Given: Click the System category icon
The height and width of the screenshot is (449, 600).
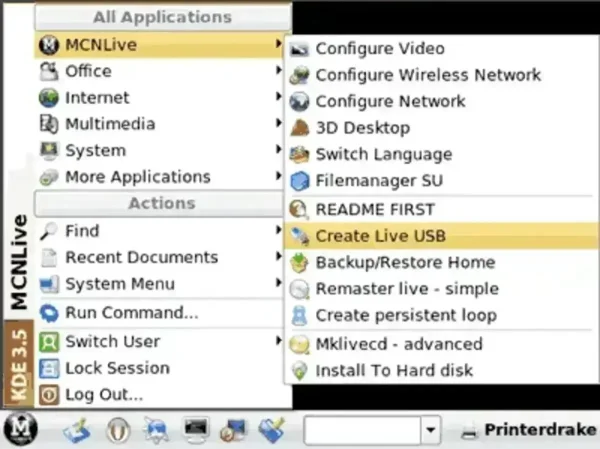Looking at the screenshot, I should (x=49, y=150).
